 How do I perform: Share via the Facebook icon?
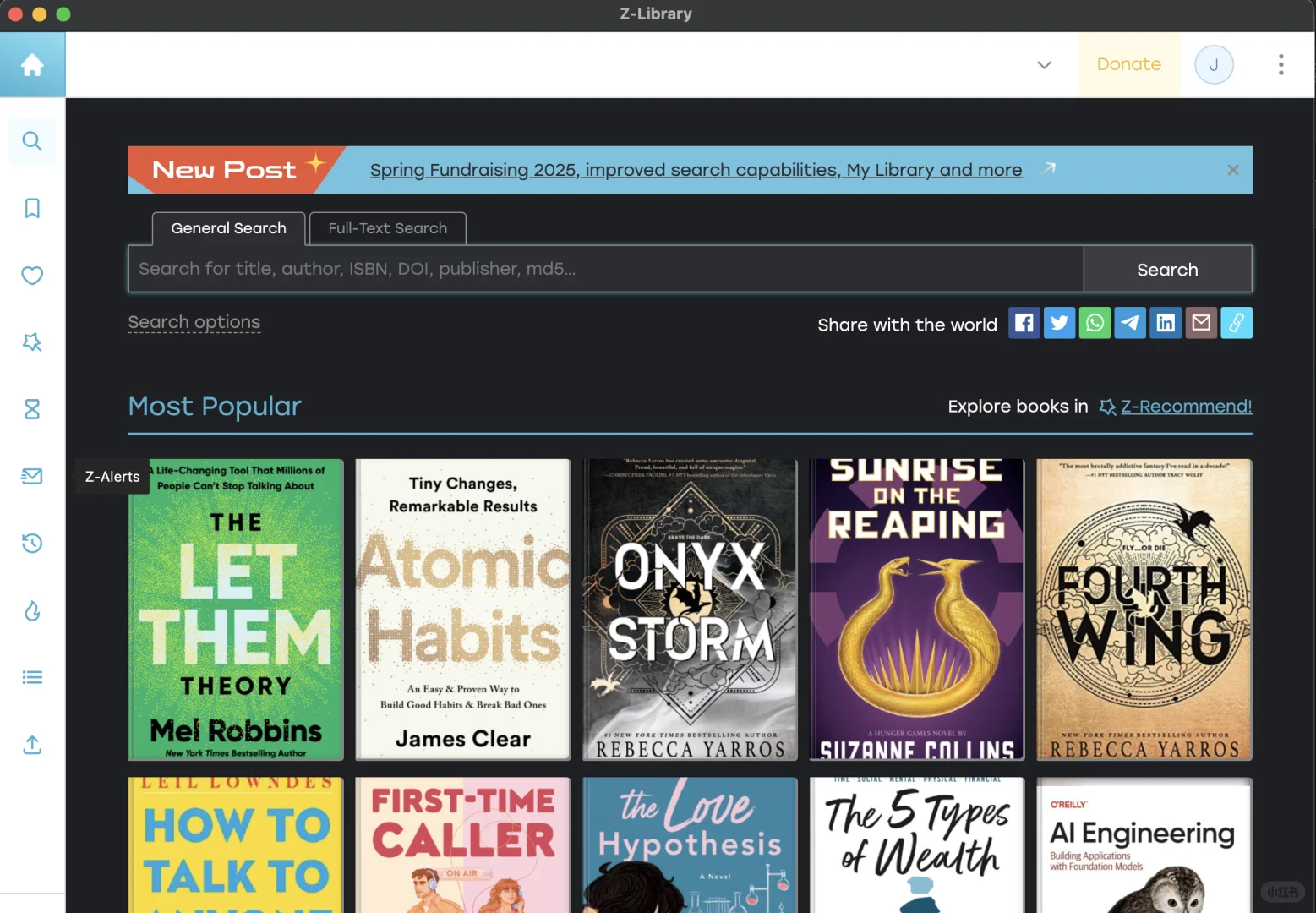click(x=1024, y=323)
